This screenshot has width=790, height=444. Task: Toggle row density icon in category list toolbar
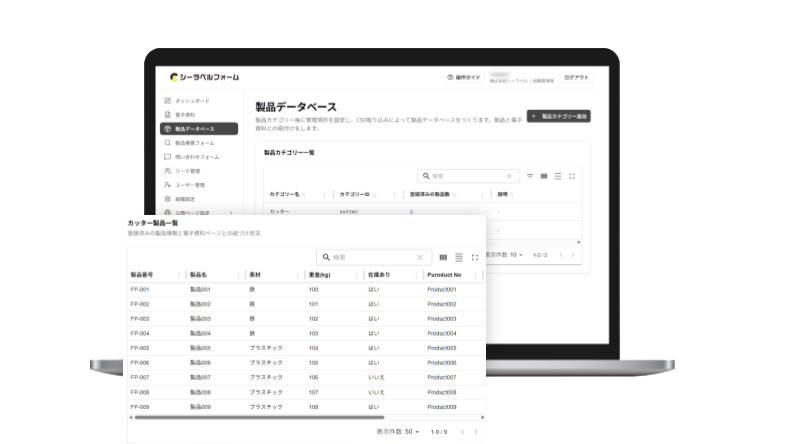pos(558,176)
